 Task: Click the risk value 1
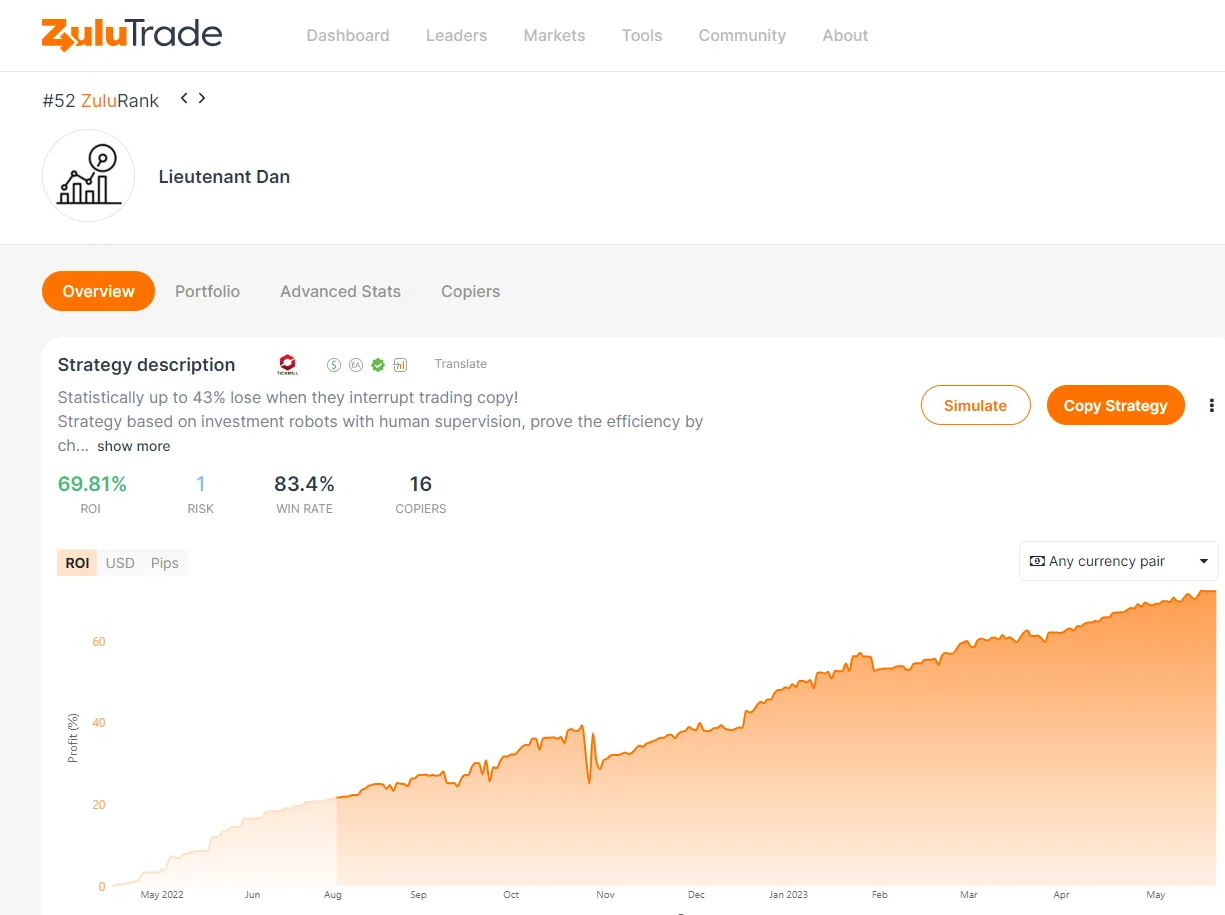coord(201,484)
